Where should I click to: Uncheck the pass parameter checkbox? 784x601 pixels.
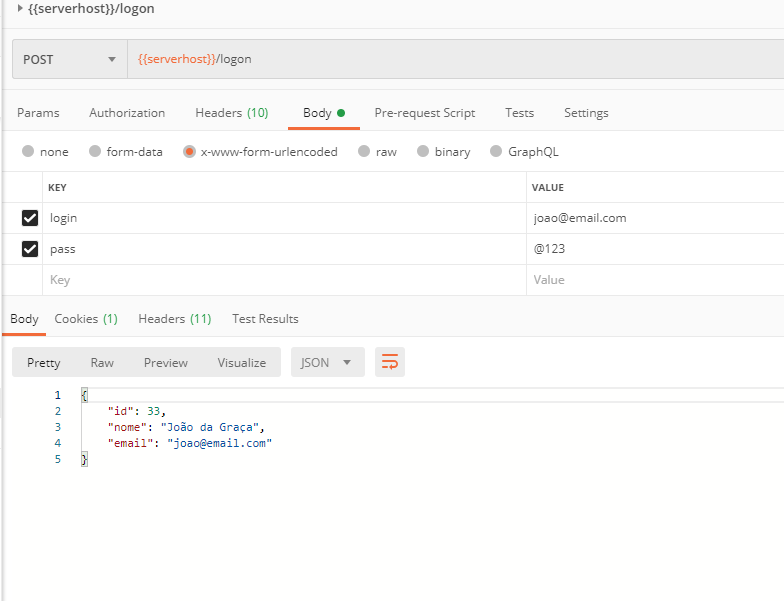click(30, 249)
